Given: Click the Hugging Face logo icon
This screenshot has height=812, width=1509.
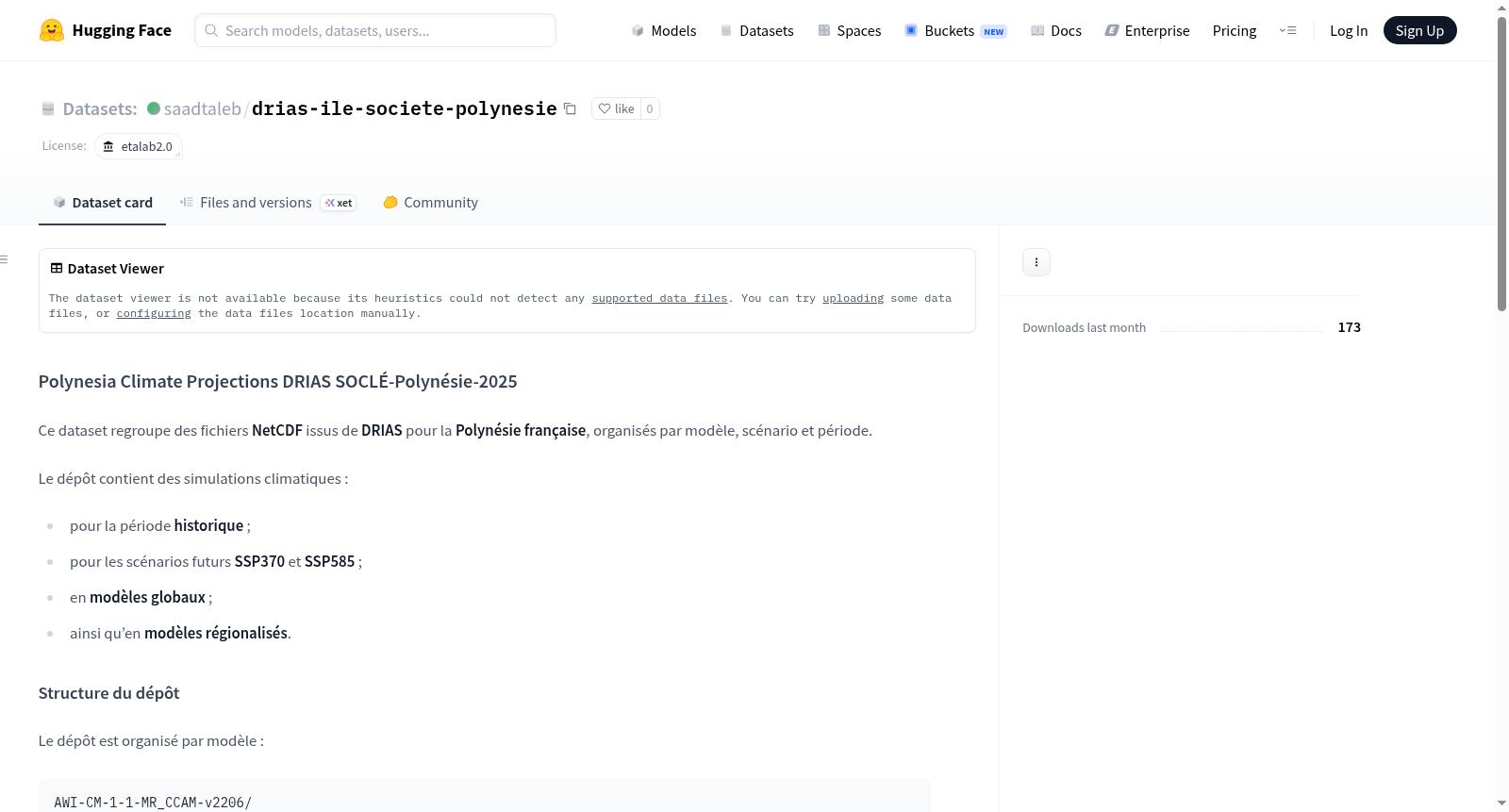Looking at the screenshot, I should coord(52,30).
